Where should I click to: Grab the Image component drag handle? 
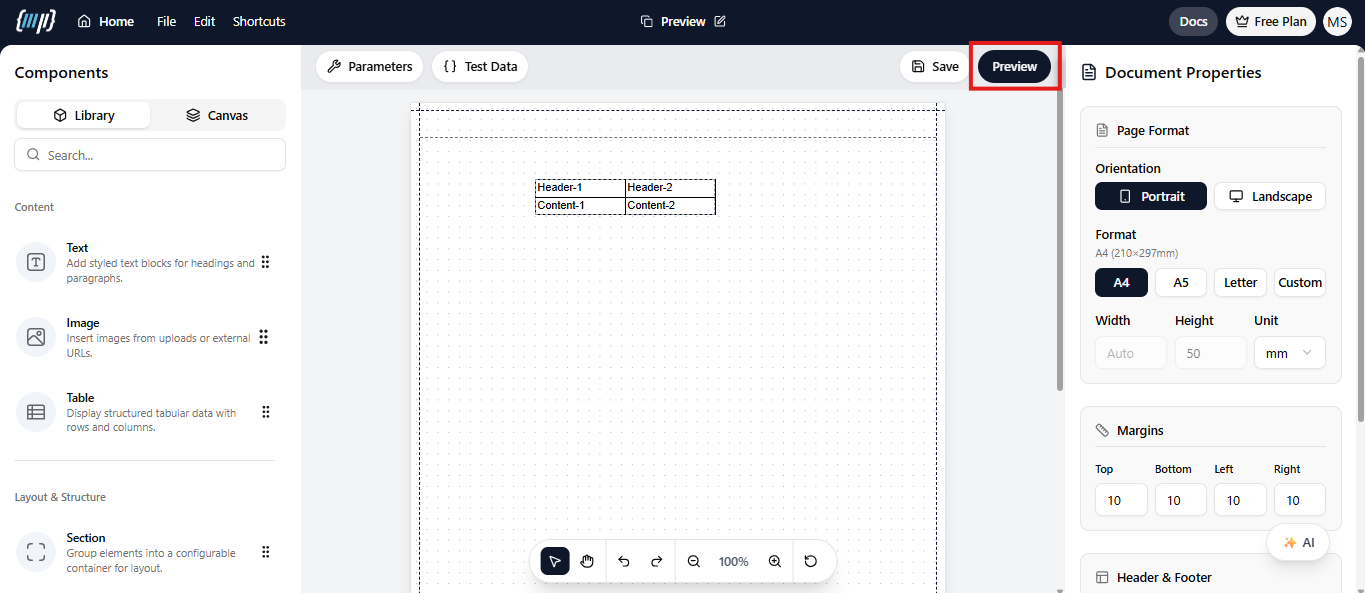[x=263, y=337]
